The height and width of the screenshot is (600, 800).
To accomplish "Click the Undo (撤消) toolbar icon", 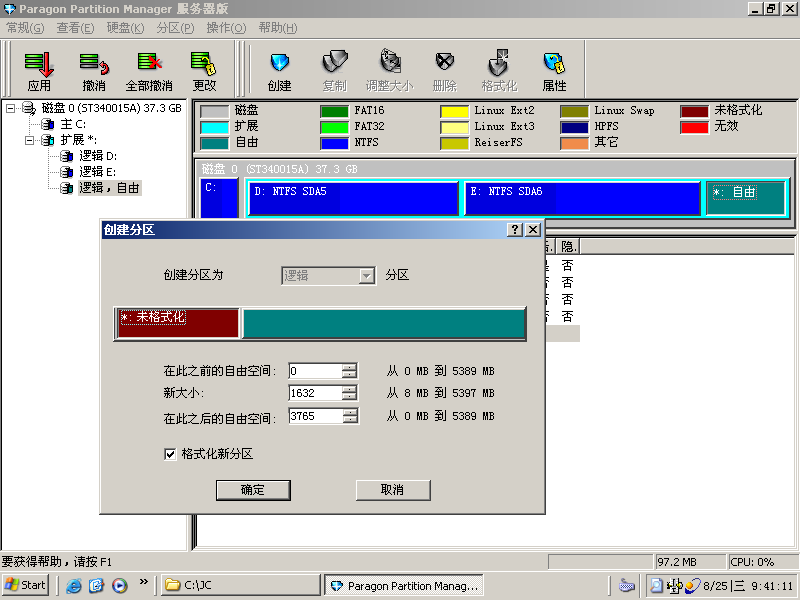I will 94,64.
